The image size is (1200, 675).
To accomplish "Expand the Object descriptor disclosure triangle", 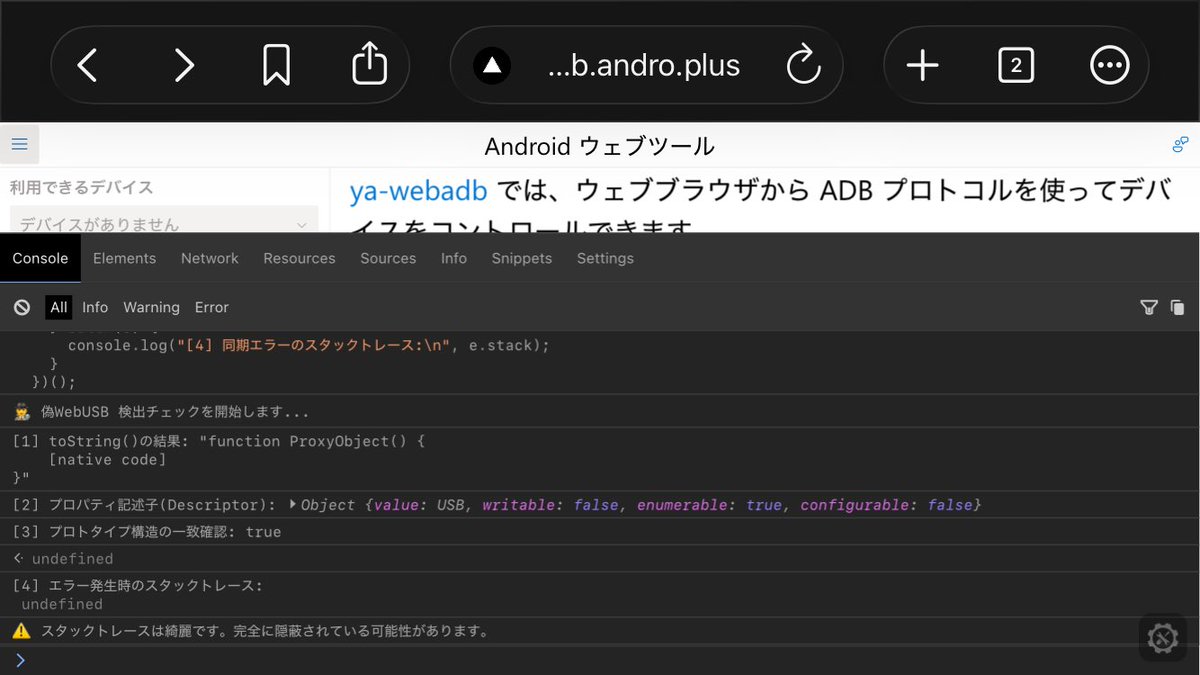I will (x=293, y=505).
